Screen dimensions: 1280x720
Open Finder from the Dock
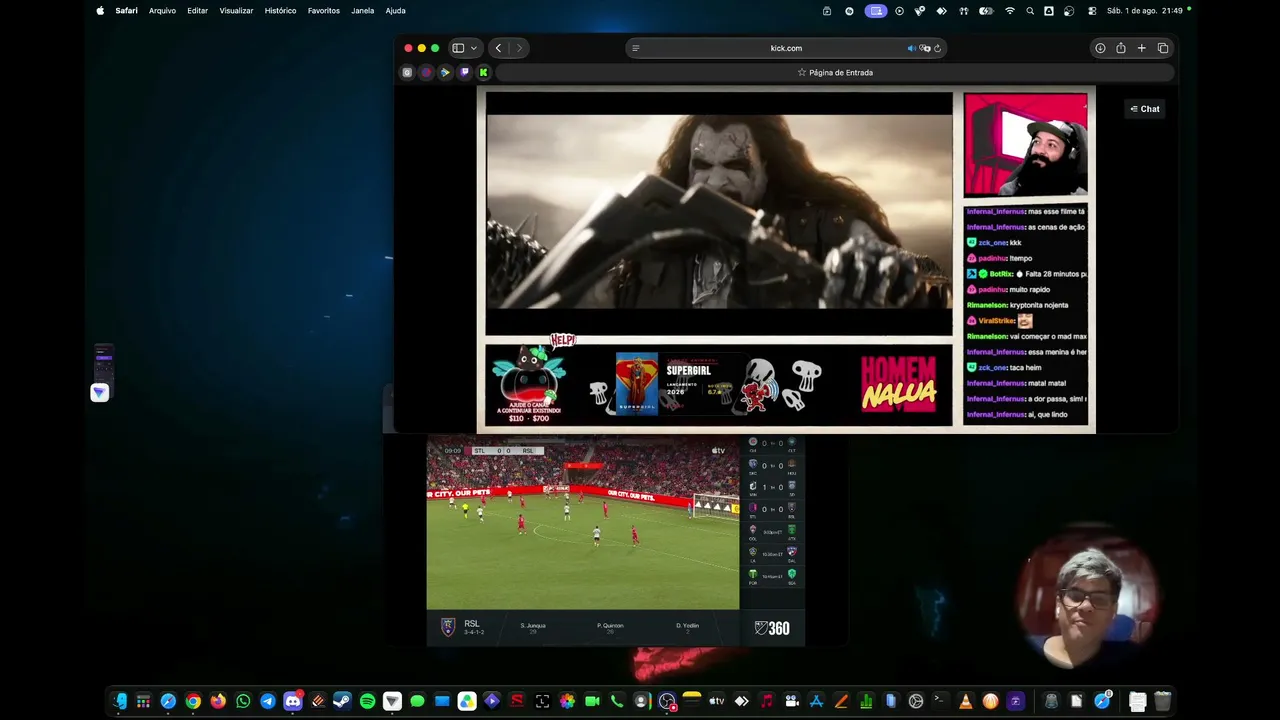(x=119, y=701)
